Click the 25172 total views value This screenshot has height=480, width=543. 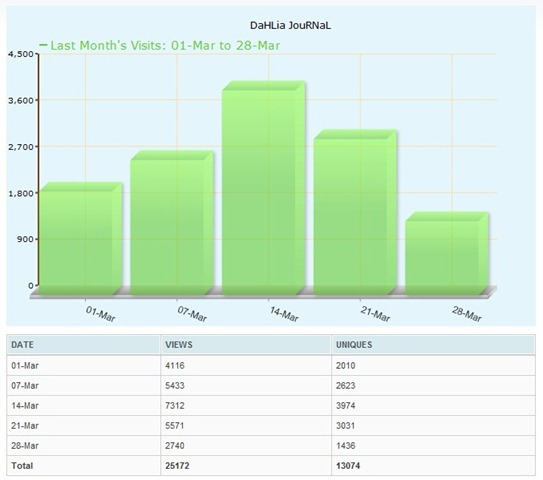pos(177,466)
